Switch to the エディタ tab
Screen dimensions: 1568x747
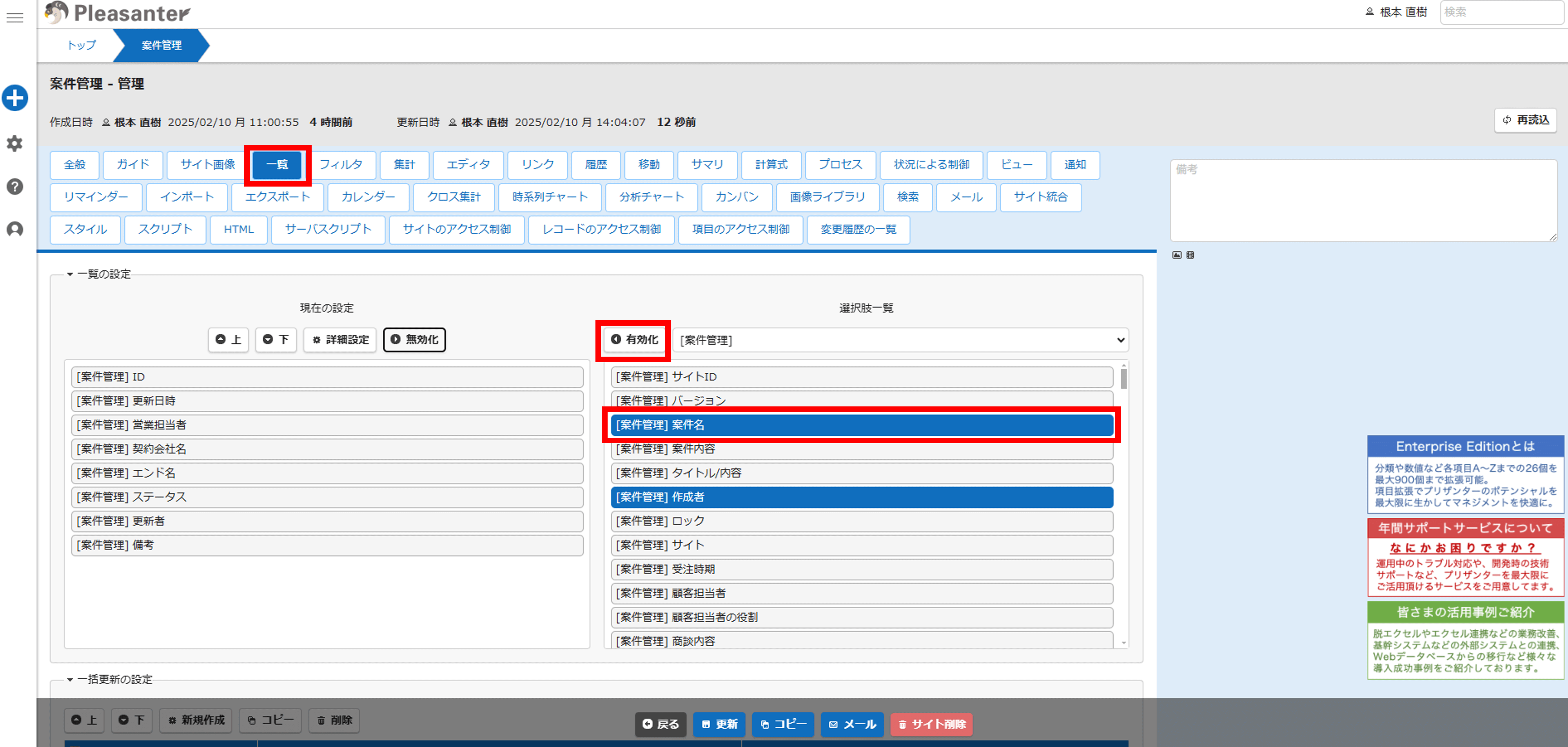tap(468, 165)
